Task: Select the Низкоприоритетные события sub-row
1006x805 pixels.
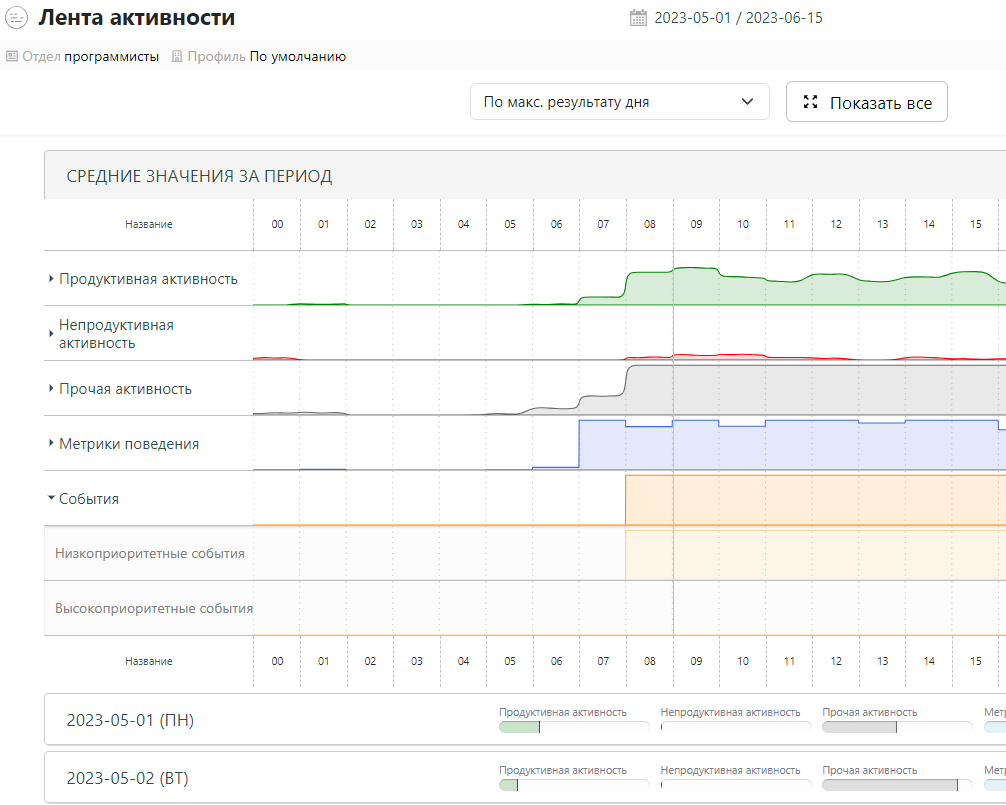Action: point(150,553)
